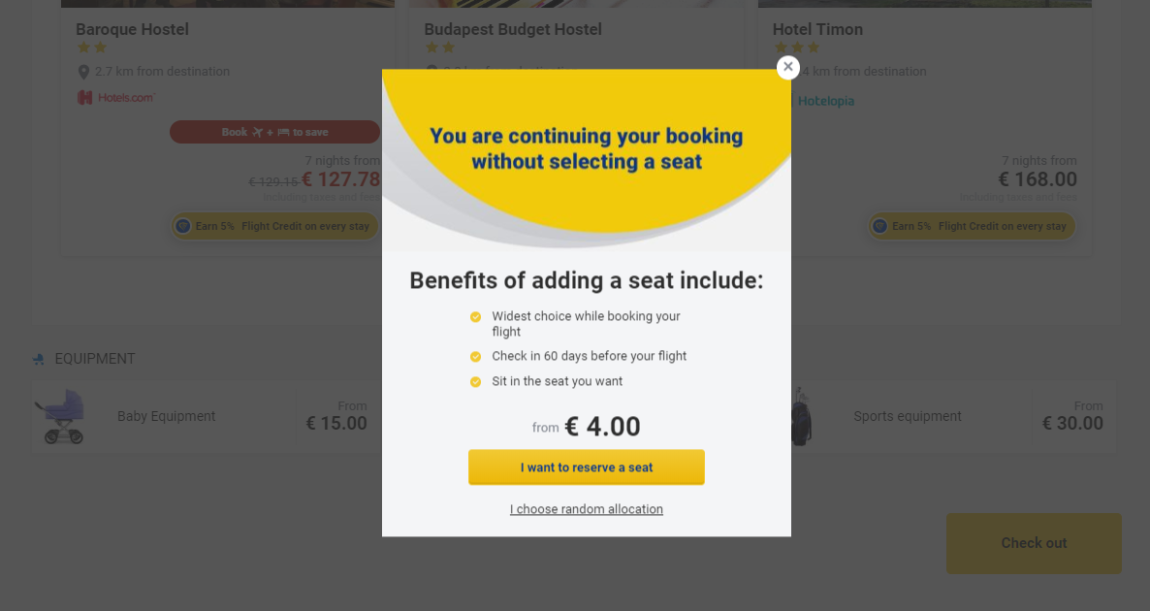Click Hotel Timon € 168.00 price
This screenshot has height=611, width=1150.
[x=1037, y=180]
